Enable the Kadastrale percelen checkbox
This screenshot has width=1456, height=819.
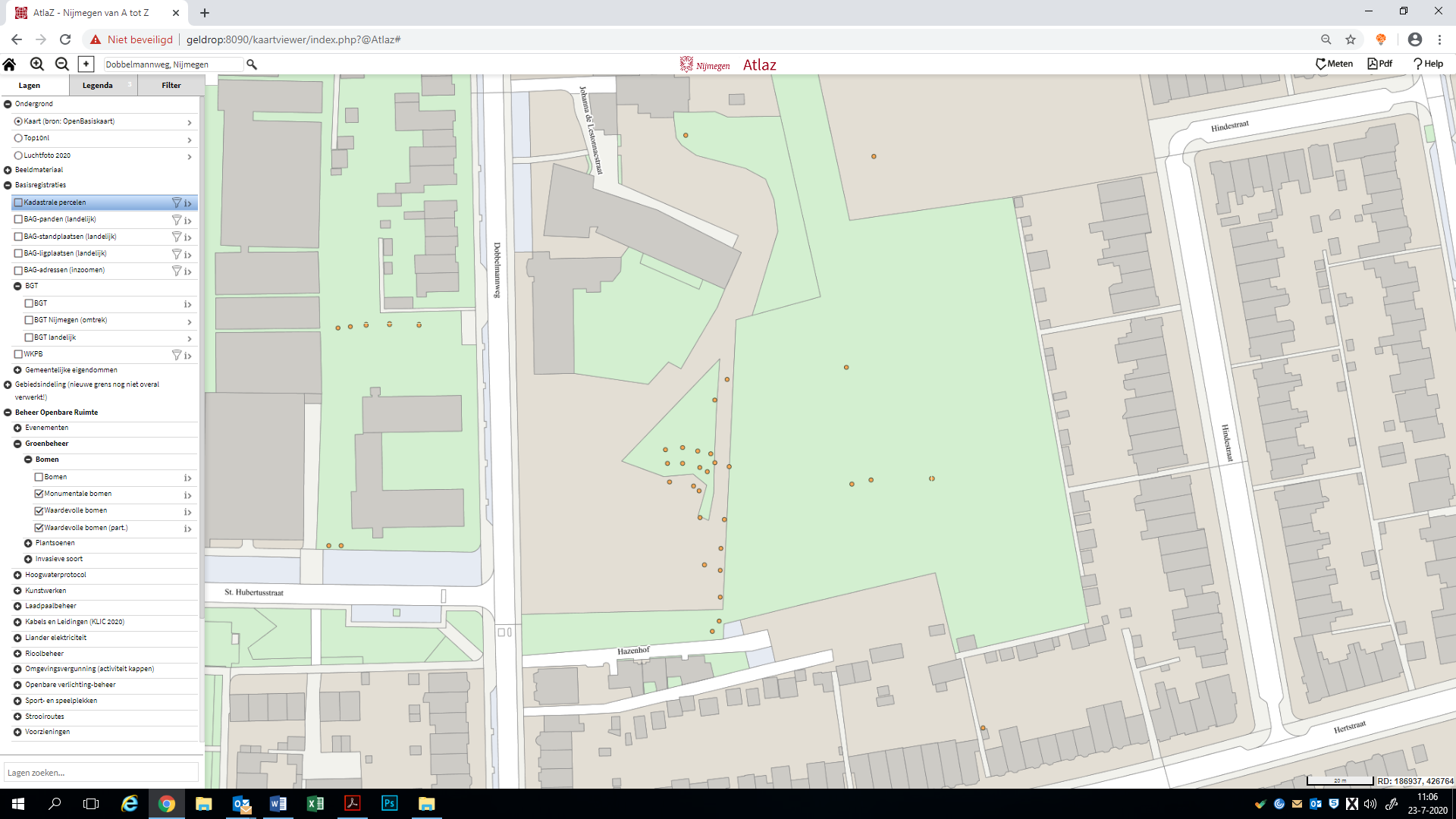(18, 202)
